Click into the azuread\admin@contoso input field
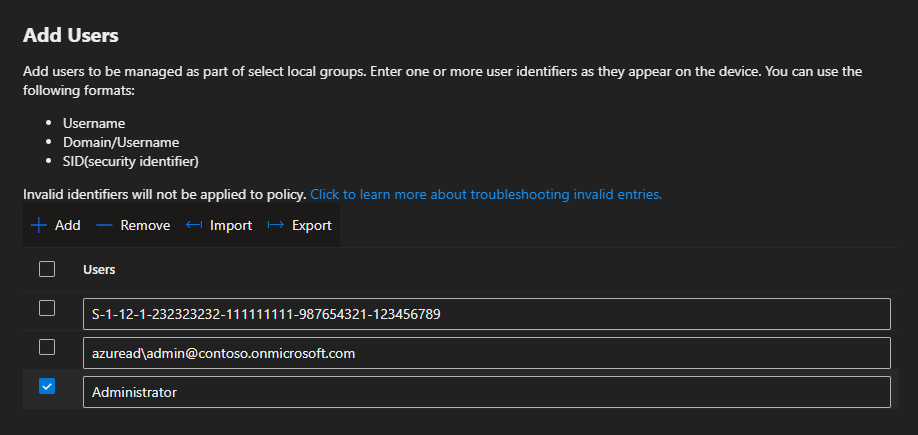This screenshot has width=918, height=435. tap(486, 353)
